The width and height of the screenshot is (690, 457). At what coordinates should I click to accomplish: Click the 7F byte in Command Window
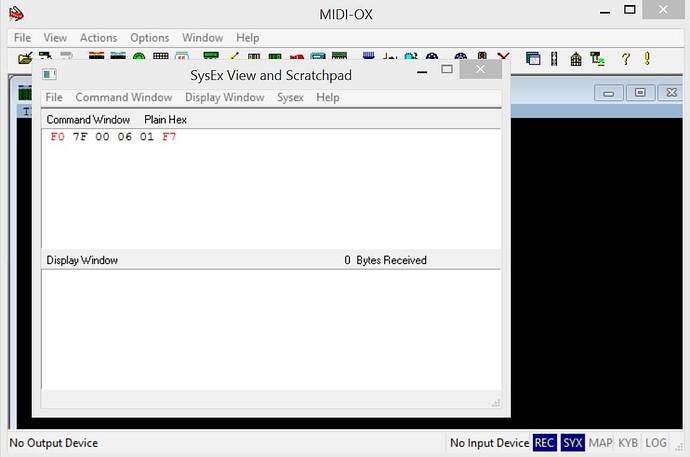point(80,137)
